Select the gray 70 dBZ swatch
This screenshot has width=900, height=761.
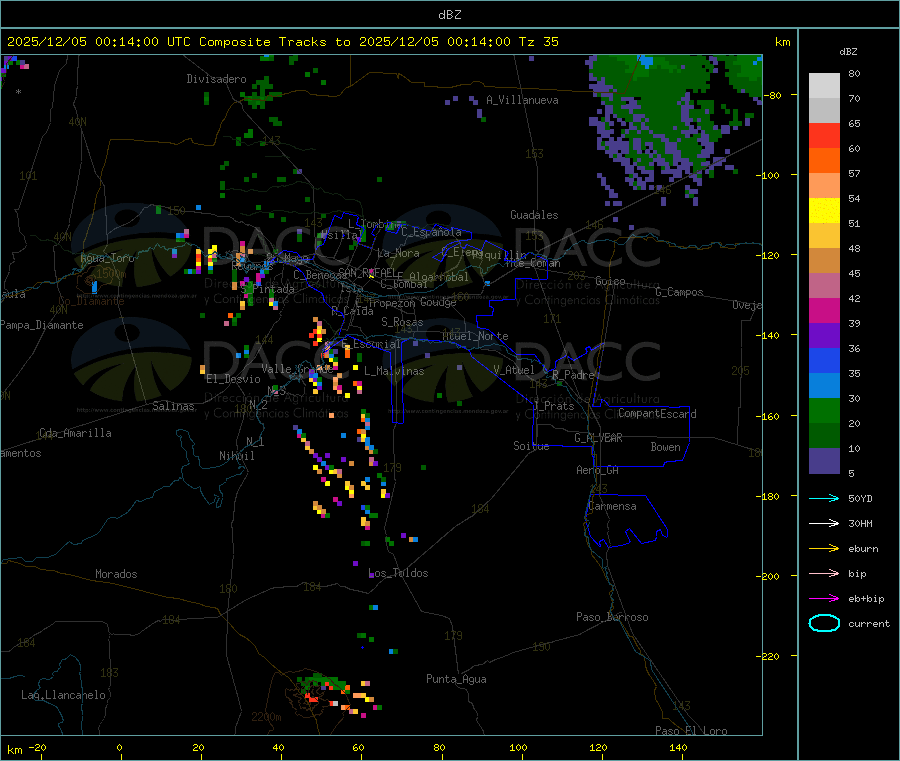[824, 111]
